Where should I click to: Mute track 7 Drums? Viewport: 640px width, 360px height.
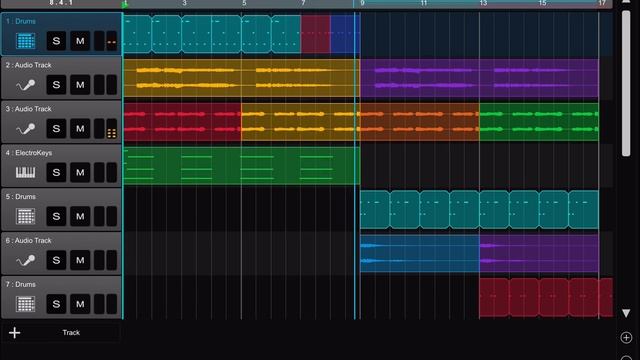coord(80,304)
